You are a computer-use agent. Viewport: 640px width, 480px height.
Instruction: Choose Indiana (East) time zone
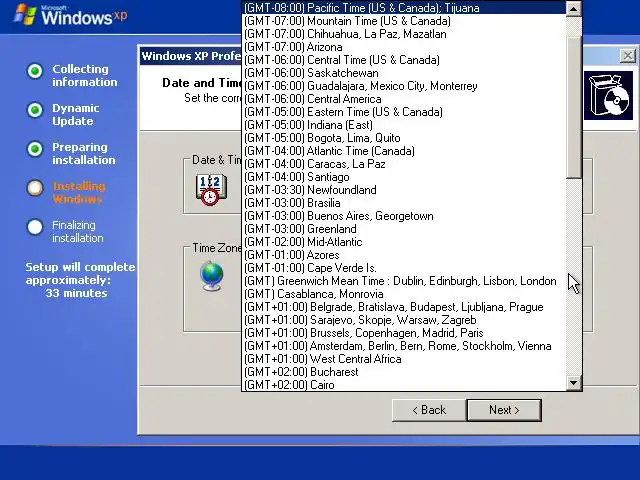[404, 125]
